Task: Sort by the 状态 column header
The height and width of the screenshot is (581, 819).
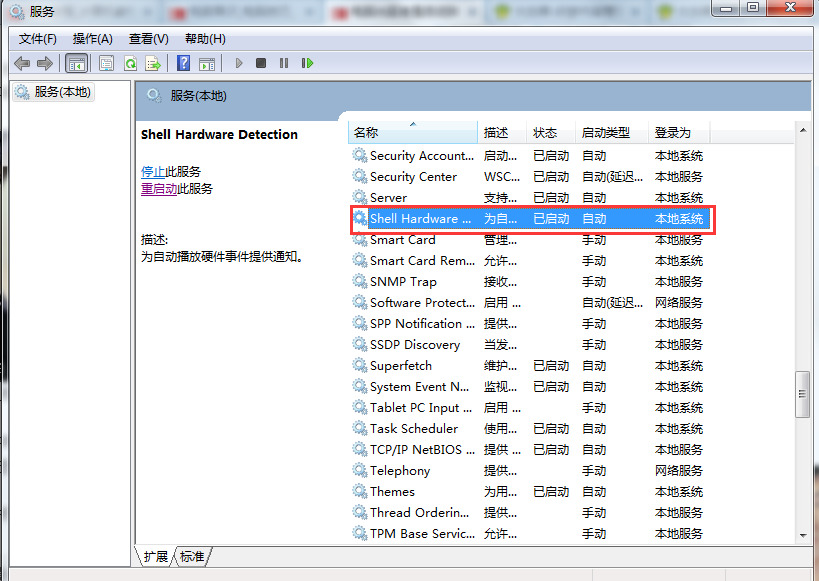Action: click(551, 133)
